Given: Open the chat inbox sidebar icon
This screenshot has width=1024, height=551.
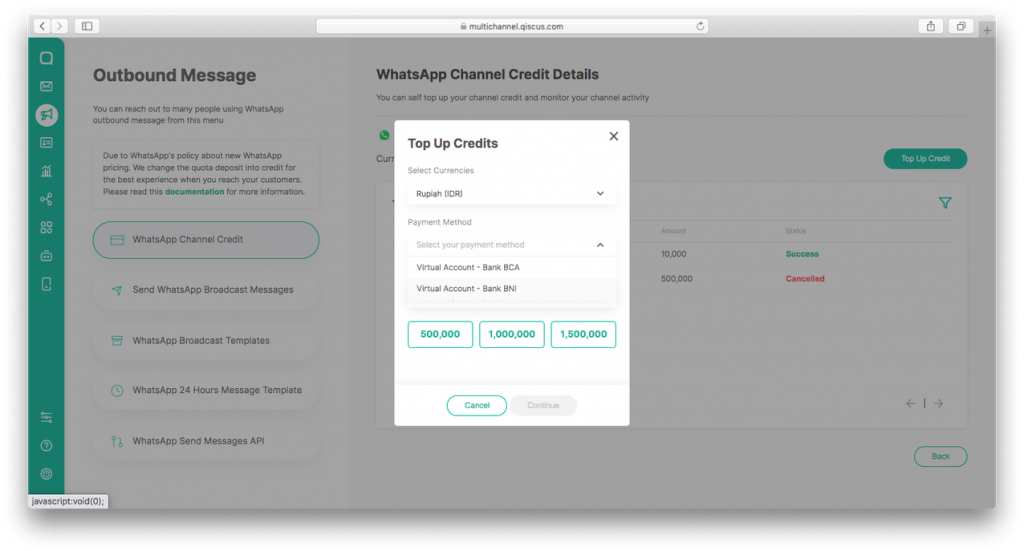Looking at the screenshot, I should click(46, 58).
